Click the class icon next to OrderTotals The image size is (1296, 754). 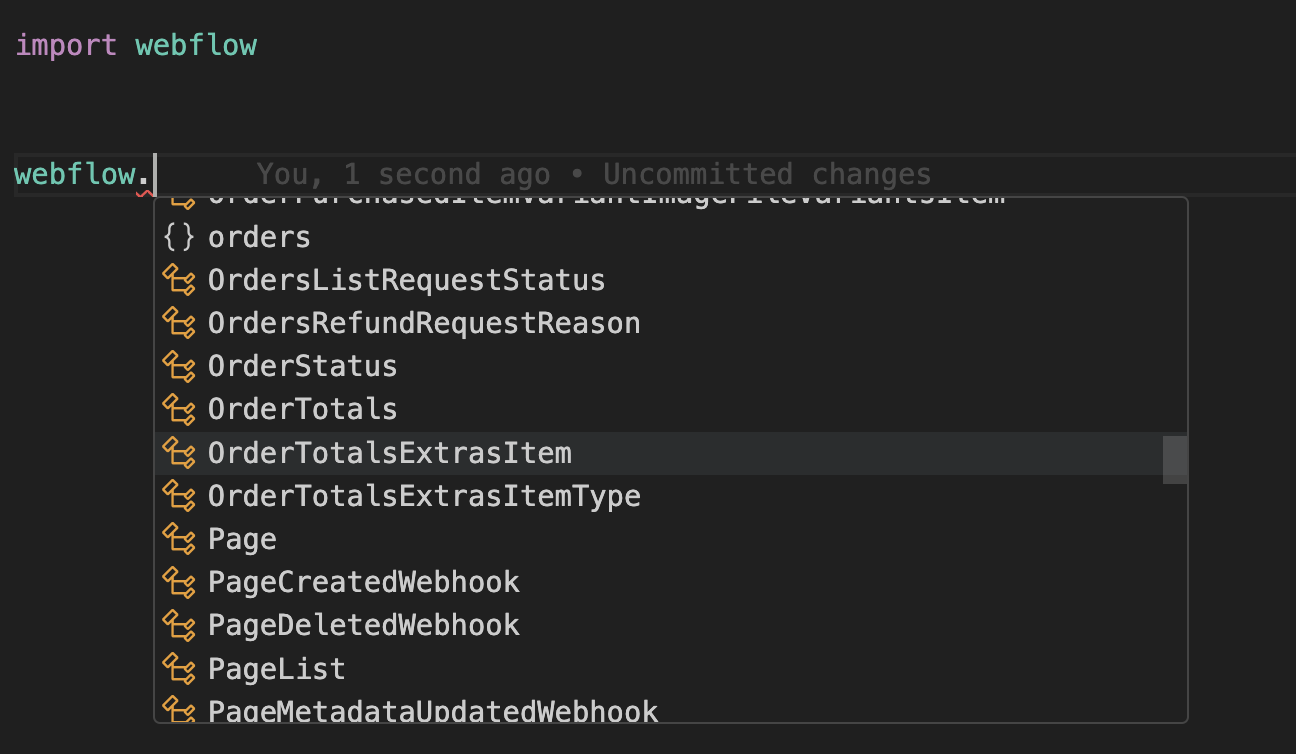pos(178,409)
